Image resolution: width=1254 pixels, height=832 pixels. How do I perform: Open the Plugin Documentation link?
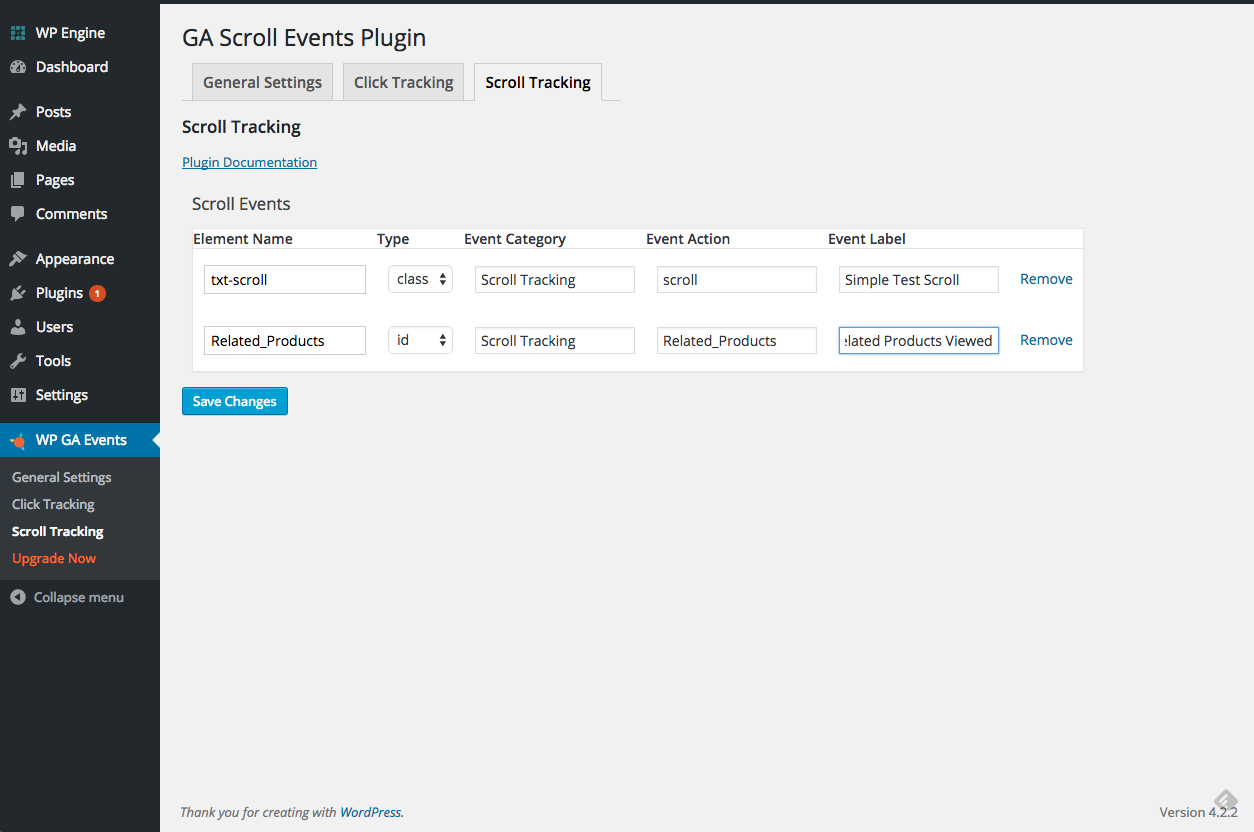(x=250, y=162)
